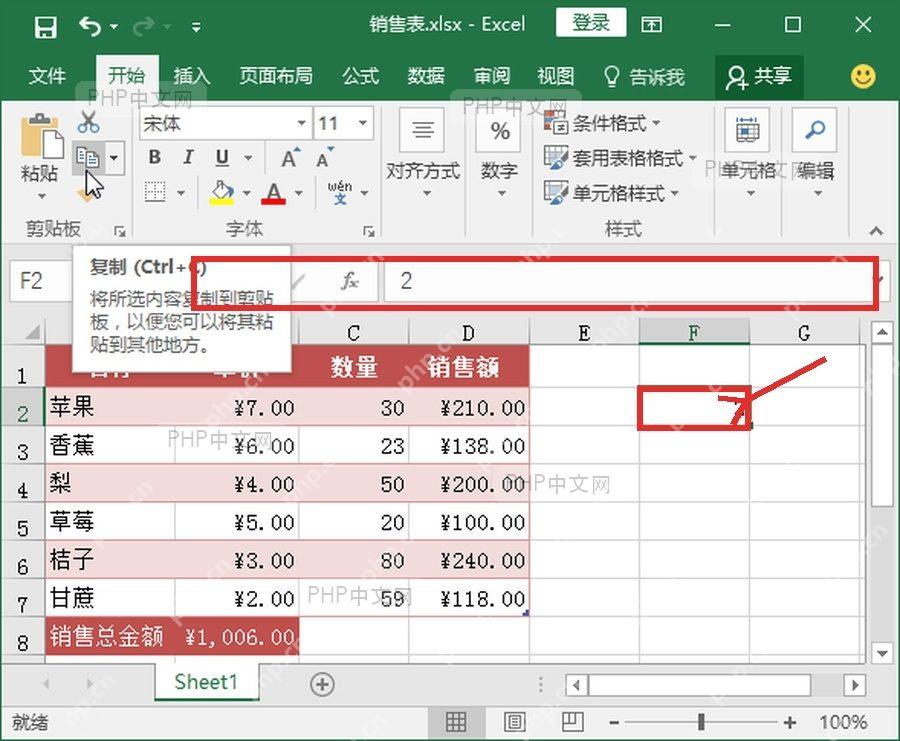Click the Name Box showing F2
Viewport: 900px width, 741px height.
41,281
